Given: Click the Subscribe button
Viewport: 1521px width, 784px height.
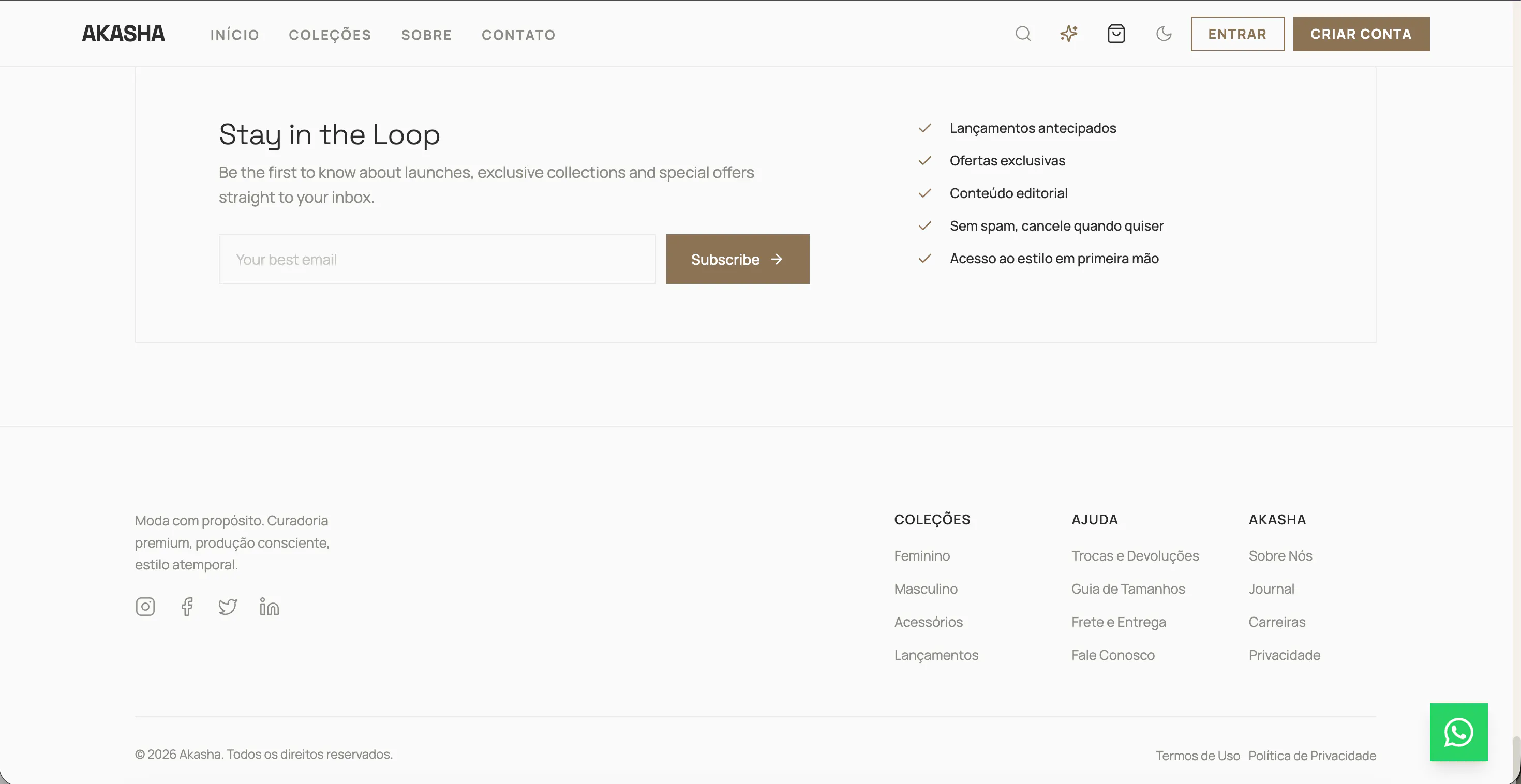Looking at the screenshot, I should tap(737, 259).
